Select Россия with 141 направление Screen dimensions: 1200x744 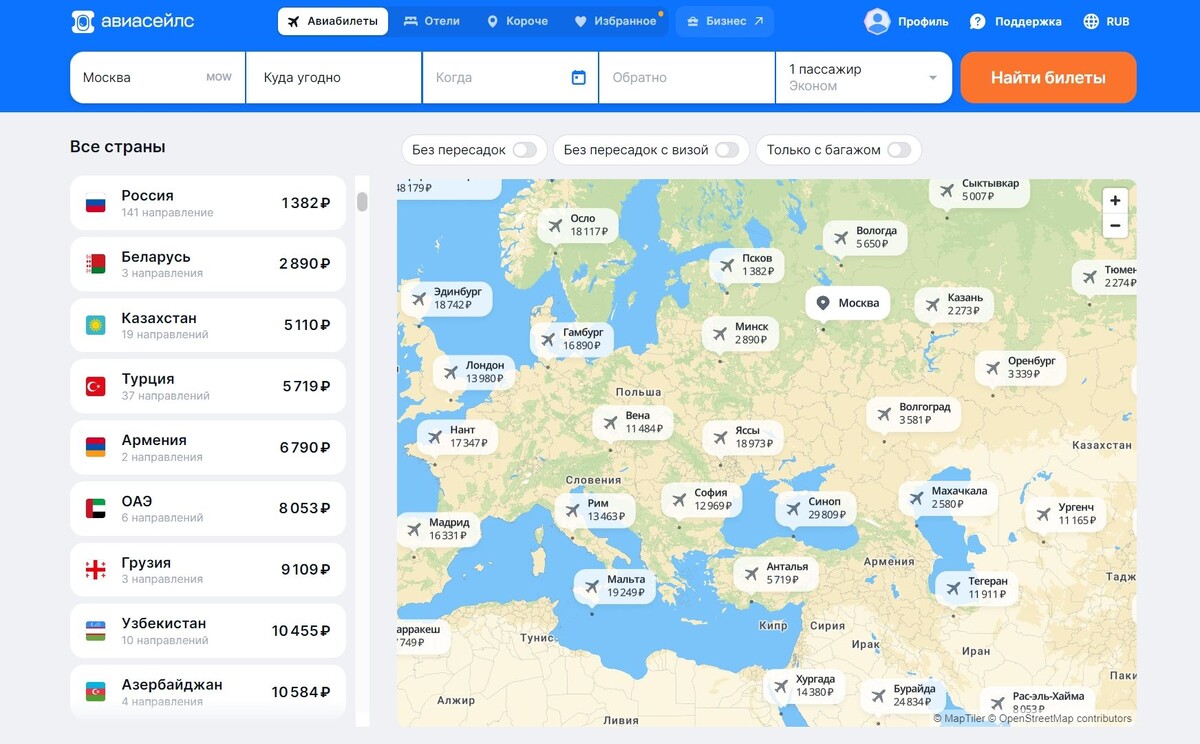coord(208,203)
